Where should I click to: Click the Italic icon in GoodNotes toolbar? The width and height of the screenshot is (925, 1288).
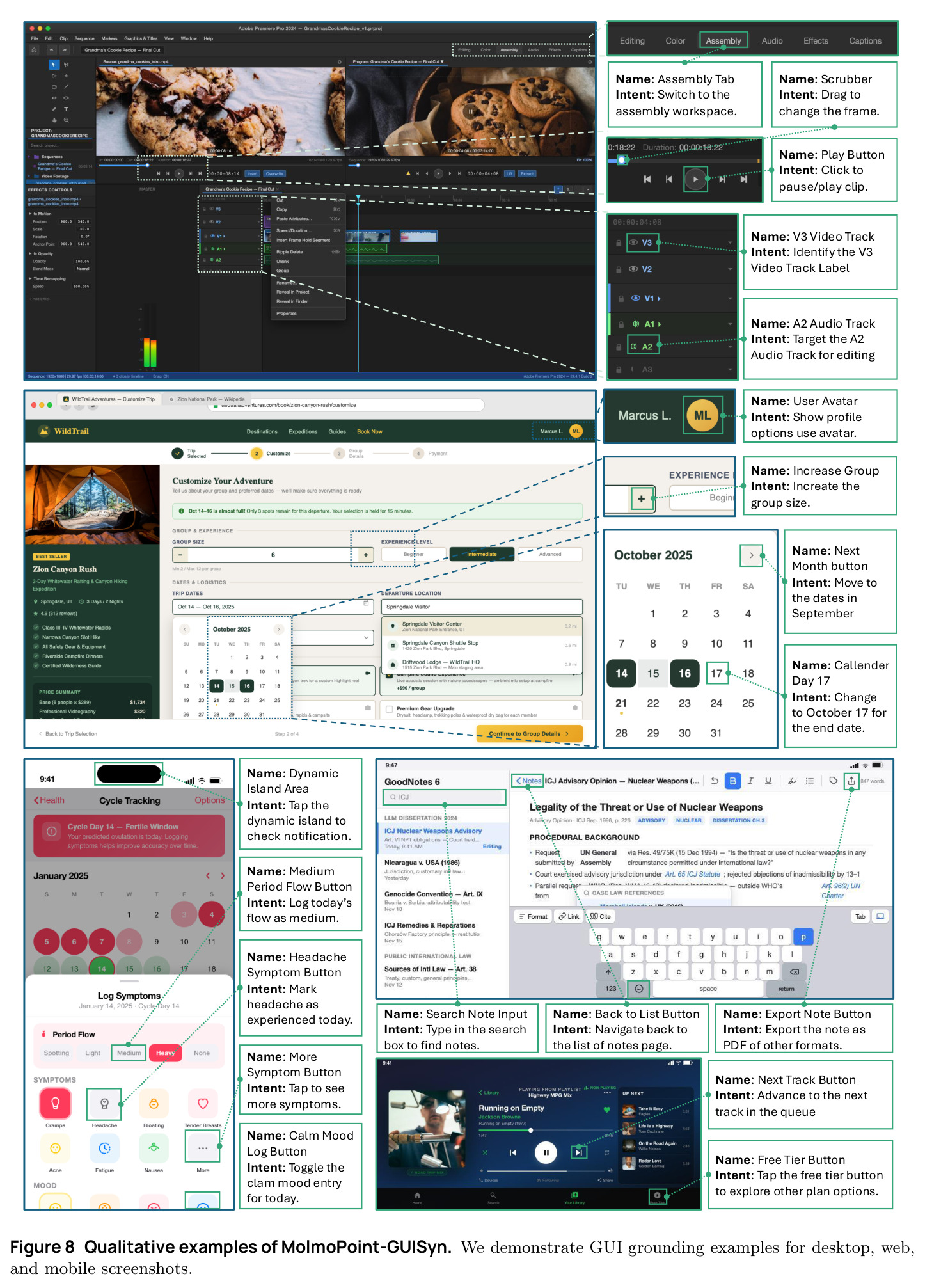750,781
